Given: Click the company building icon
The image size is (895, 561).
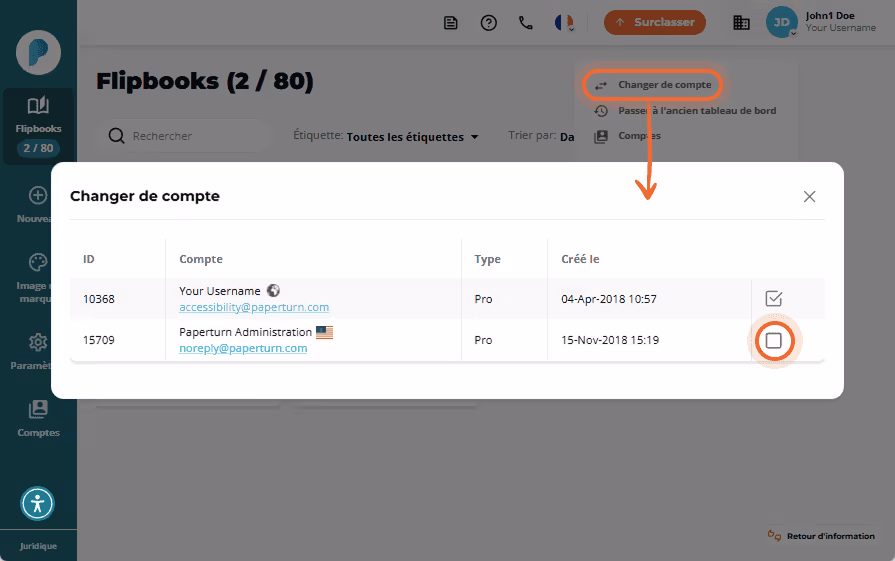Looking at the screenshot, I should click(x=741, y=23).
